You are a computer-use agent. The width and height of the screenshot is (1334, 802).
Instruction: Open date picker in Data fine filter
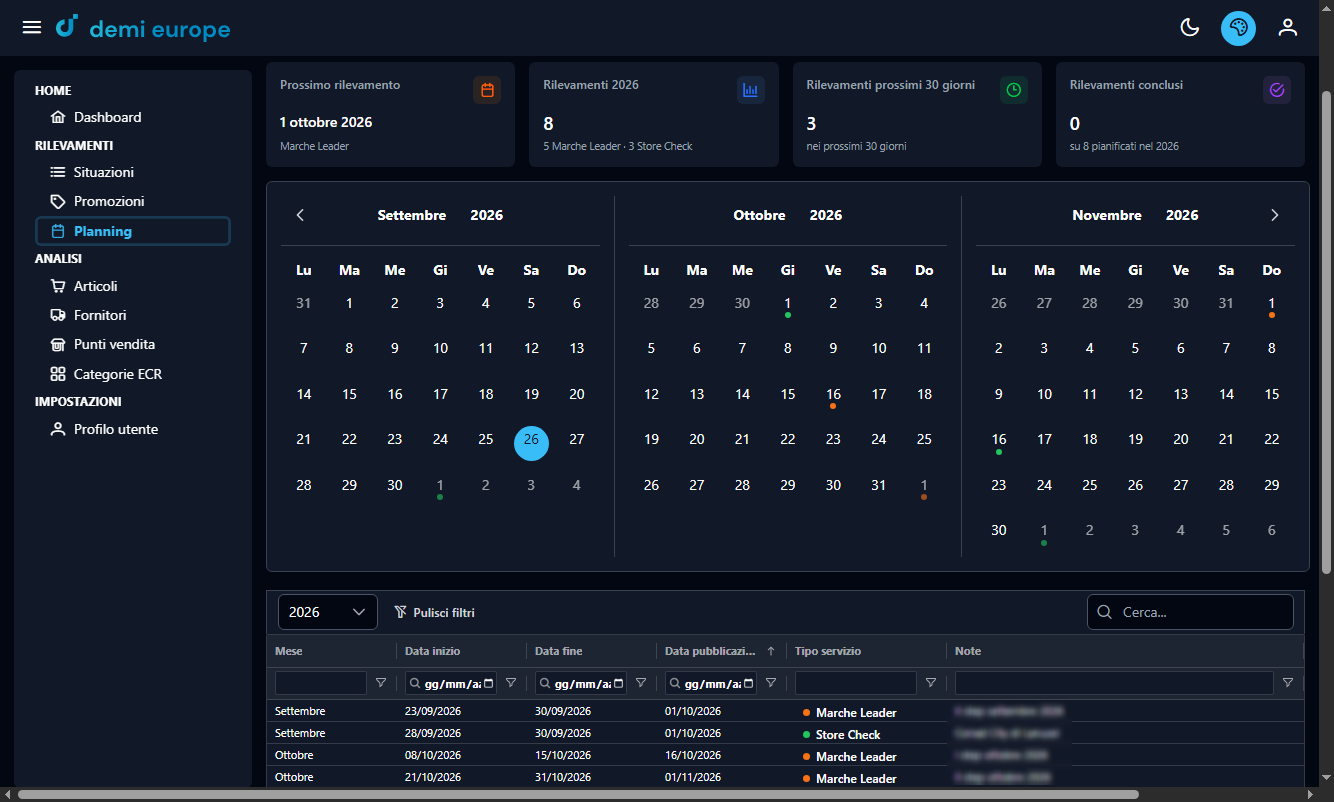click(618, 684)
